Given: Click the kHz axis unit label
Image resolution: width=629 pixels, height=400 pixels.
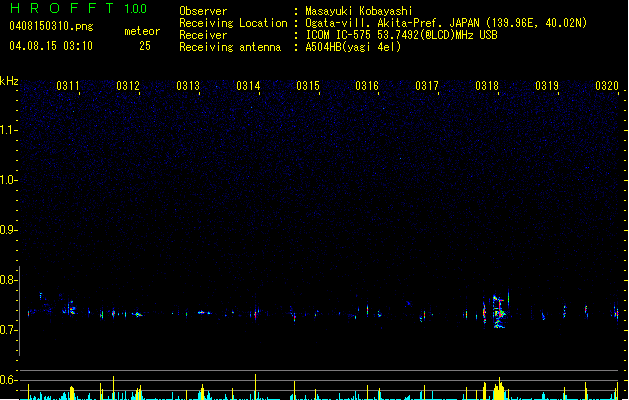Looking at the screenshot, I should [x=9, y=81].
